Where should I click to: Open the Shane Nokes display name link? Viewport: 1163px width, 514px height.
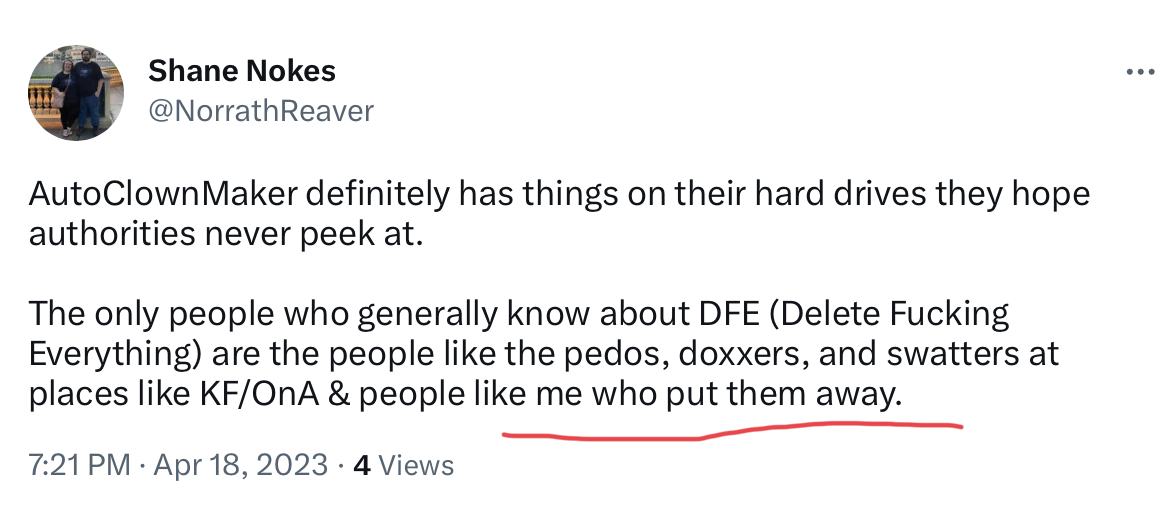(242, 71)
